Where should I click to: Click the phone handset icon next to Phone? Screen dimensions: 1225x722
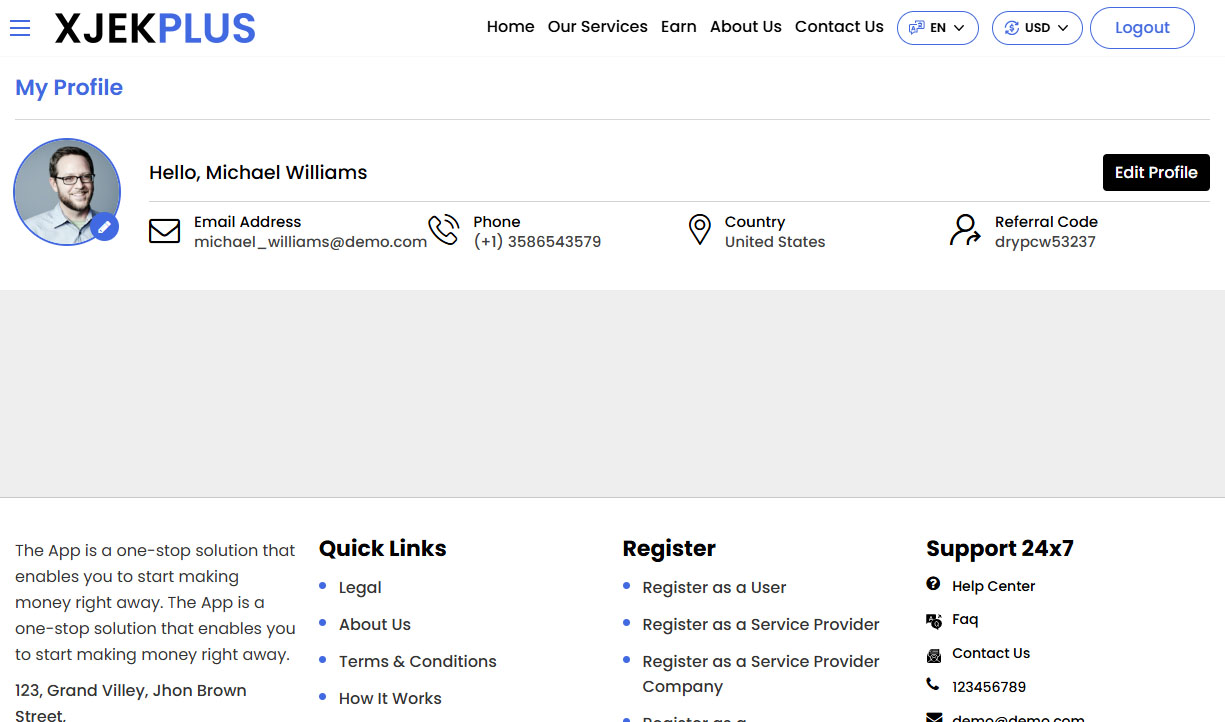pos(444,229)
